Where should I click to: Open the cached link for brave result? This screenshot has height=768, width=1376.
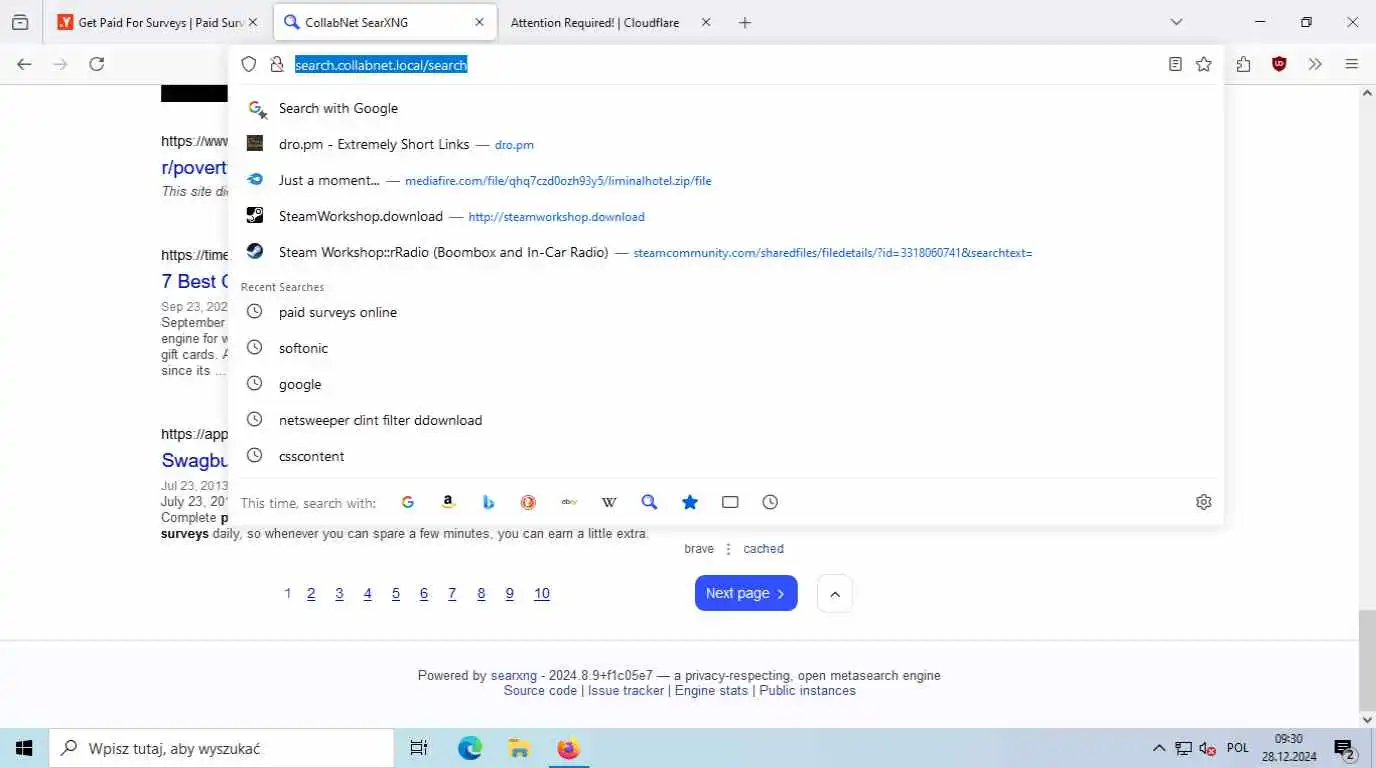(x=763, y=549)
